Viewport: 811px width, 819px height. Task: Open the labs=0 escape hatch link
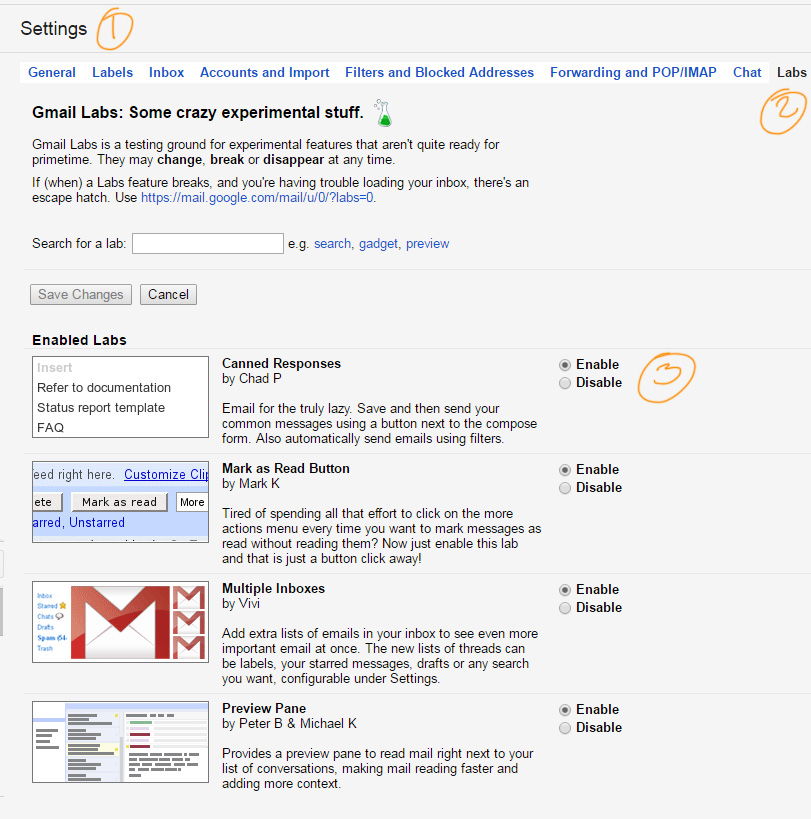click(257, 197)
